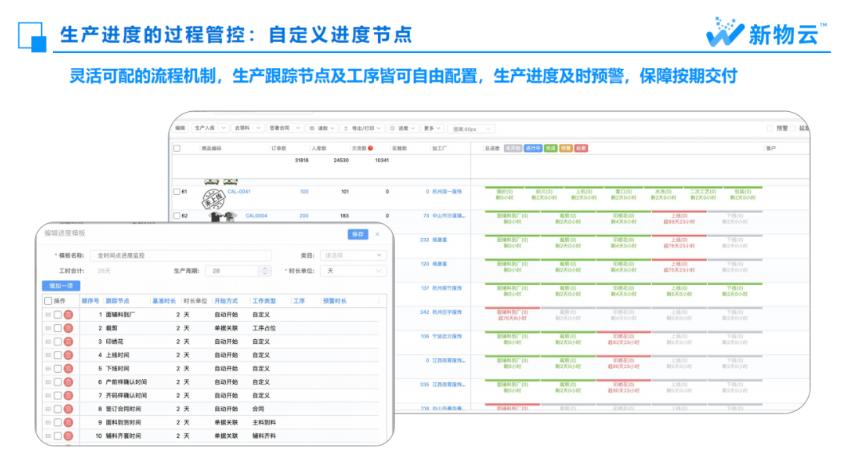
Task: Sort by 顺序号 column header
Action: tap(91, 301)
